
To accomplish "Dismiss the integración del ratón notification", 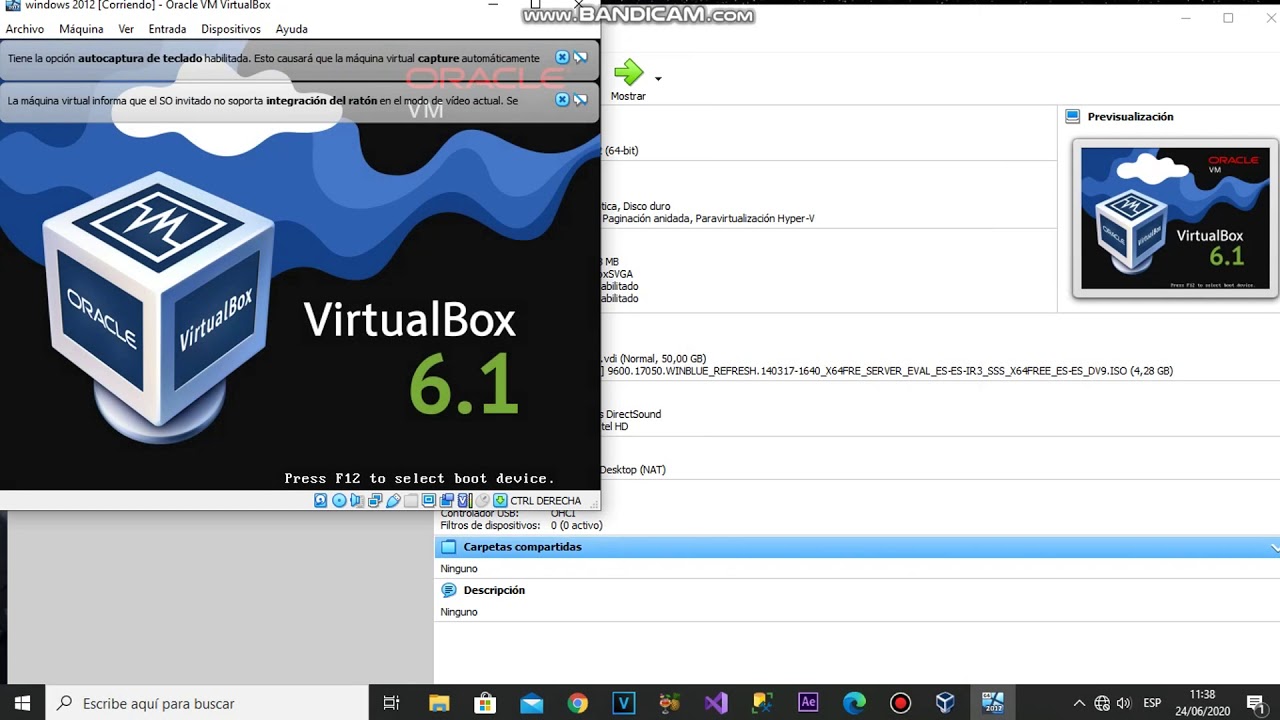I will (x=562, y=100).
